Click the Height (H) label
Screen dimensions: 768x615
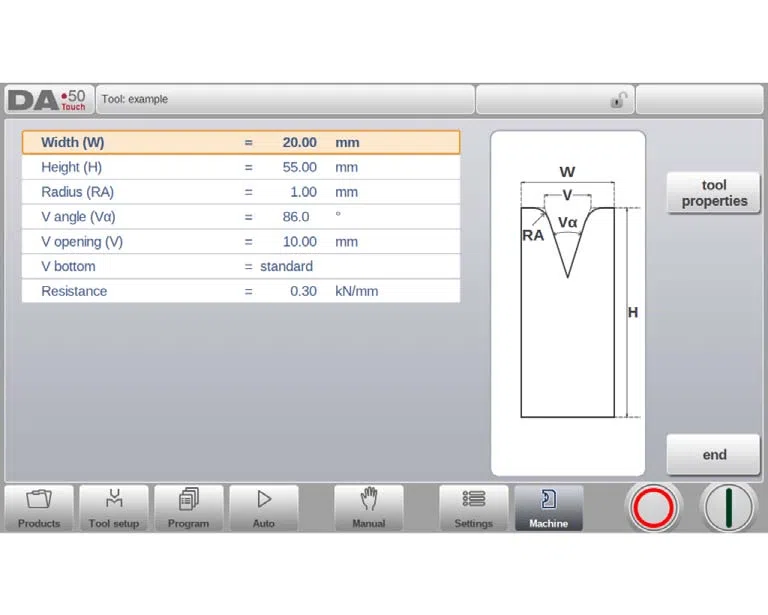coord(72,167)
